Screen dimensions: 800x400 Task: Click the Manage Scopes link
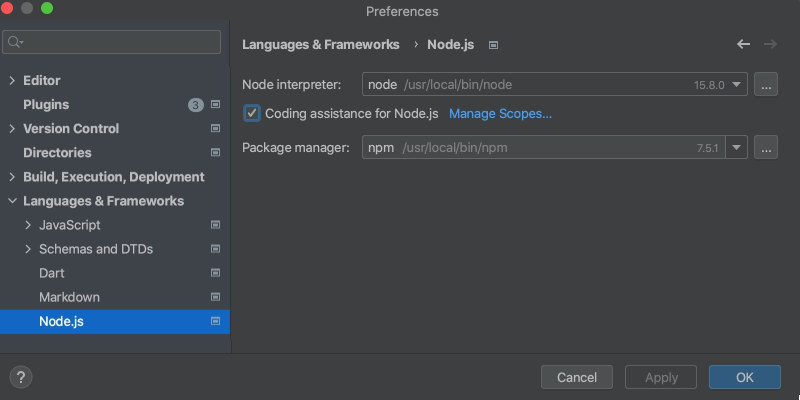[500, 114]
